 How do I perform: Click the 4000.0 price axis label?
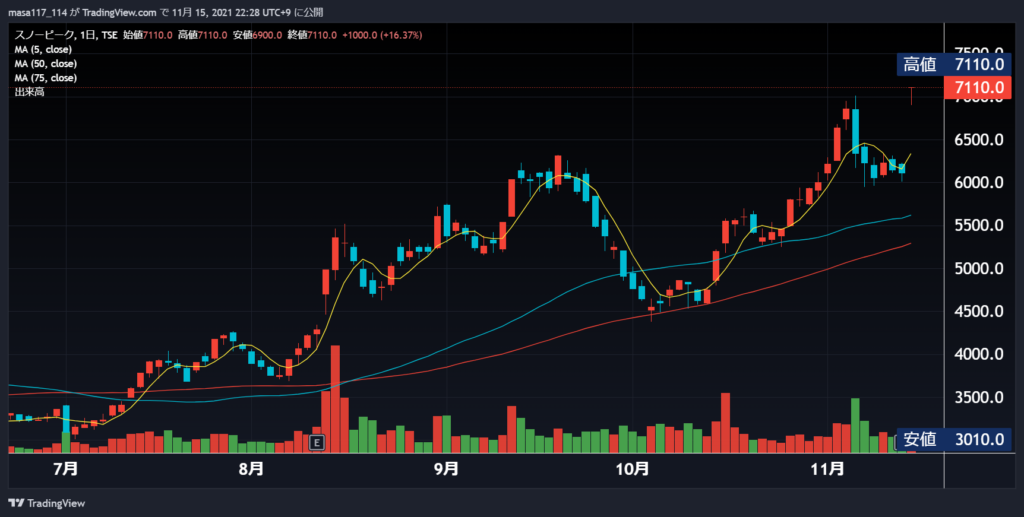coord(978,354)
